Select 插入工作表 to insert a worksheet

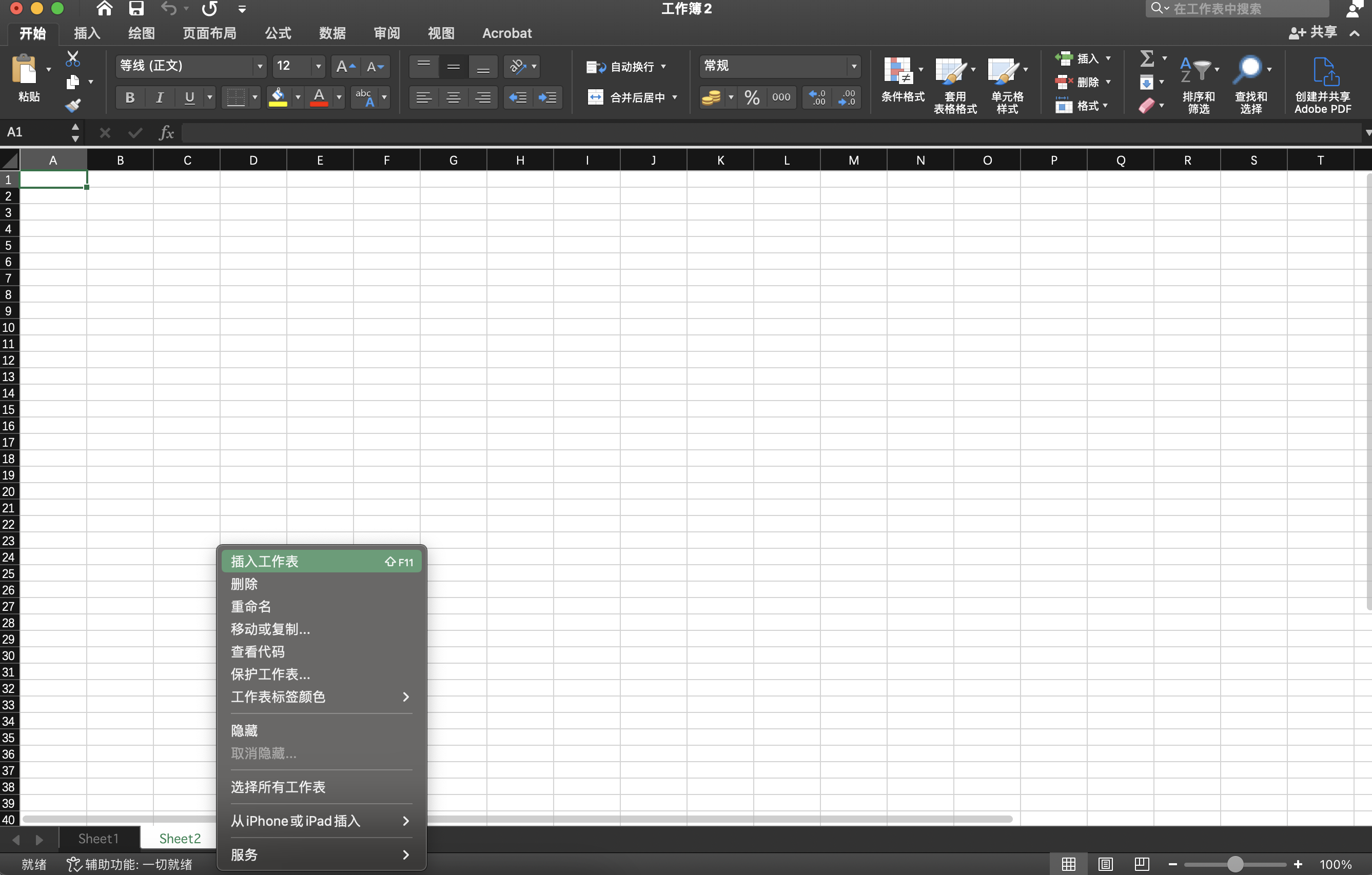(264, 561)
